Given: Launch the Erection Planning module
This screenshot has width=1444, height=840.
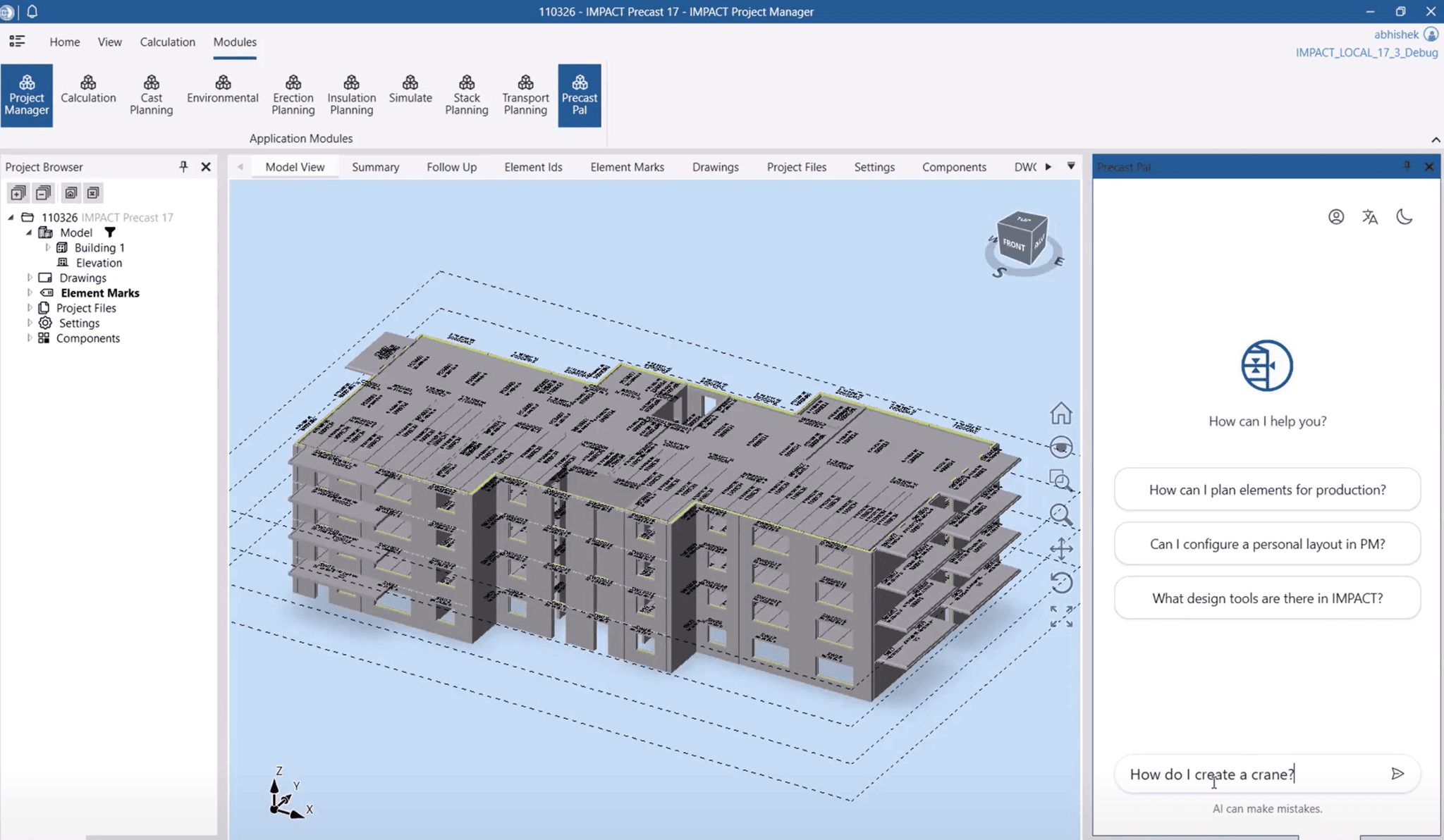Looking at the screenshot, I should click(293, 96).
